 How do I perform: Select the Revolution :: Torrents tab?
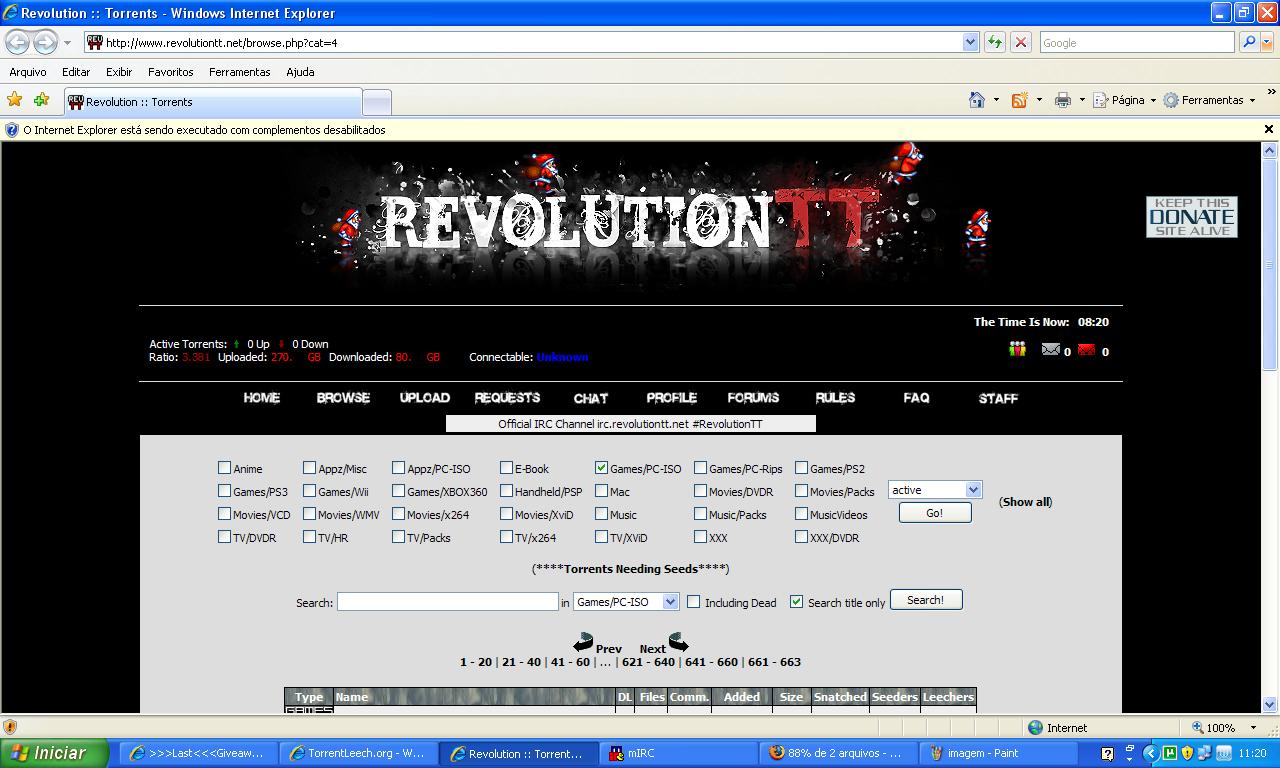[213, 102]
